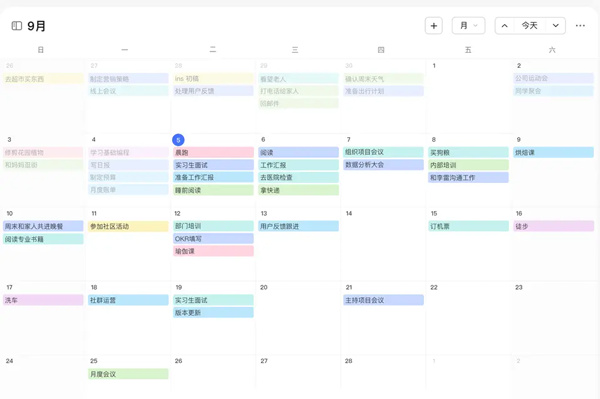Open the 部门培训 event
The height and width of the screenshot is (399, 600).
click(213, 226)
